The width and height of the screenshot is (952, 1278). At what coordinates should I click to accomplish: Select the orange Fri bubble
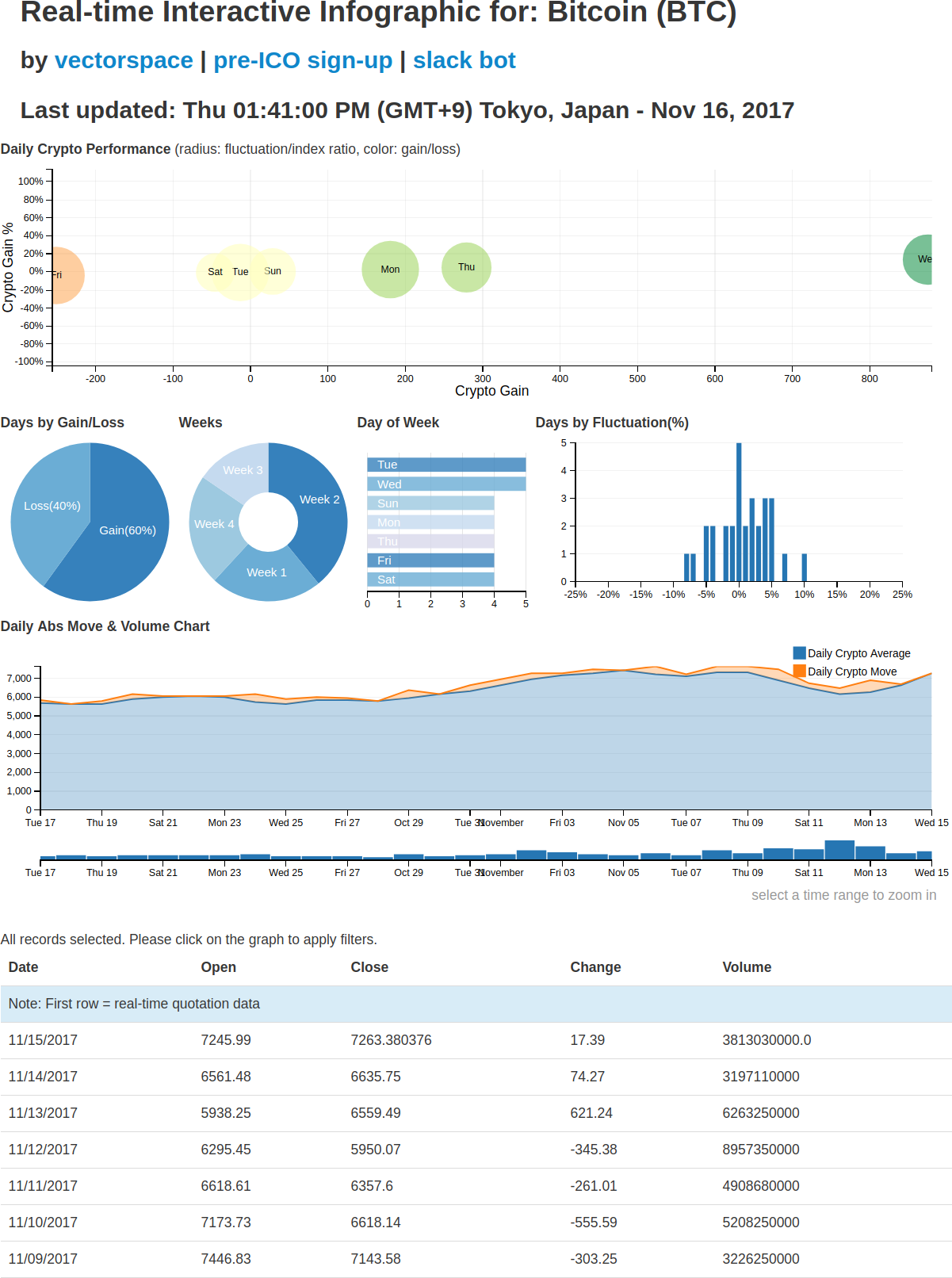coord(63,275)
